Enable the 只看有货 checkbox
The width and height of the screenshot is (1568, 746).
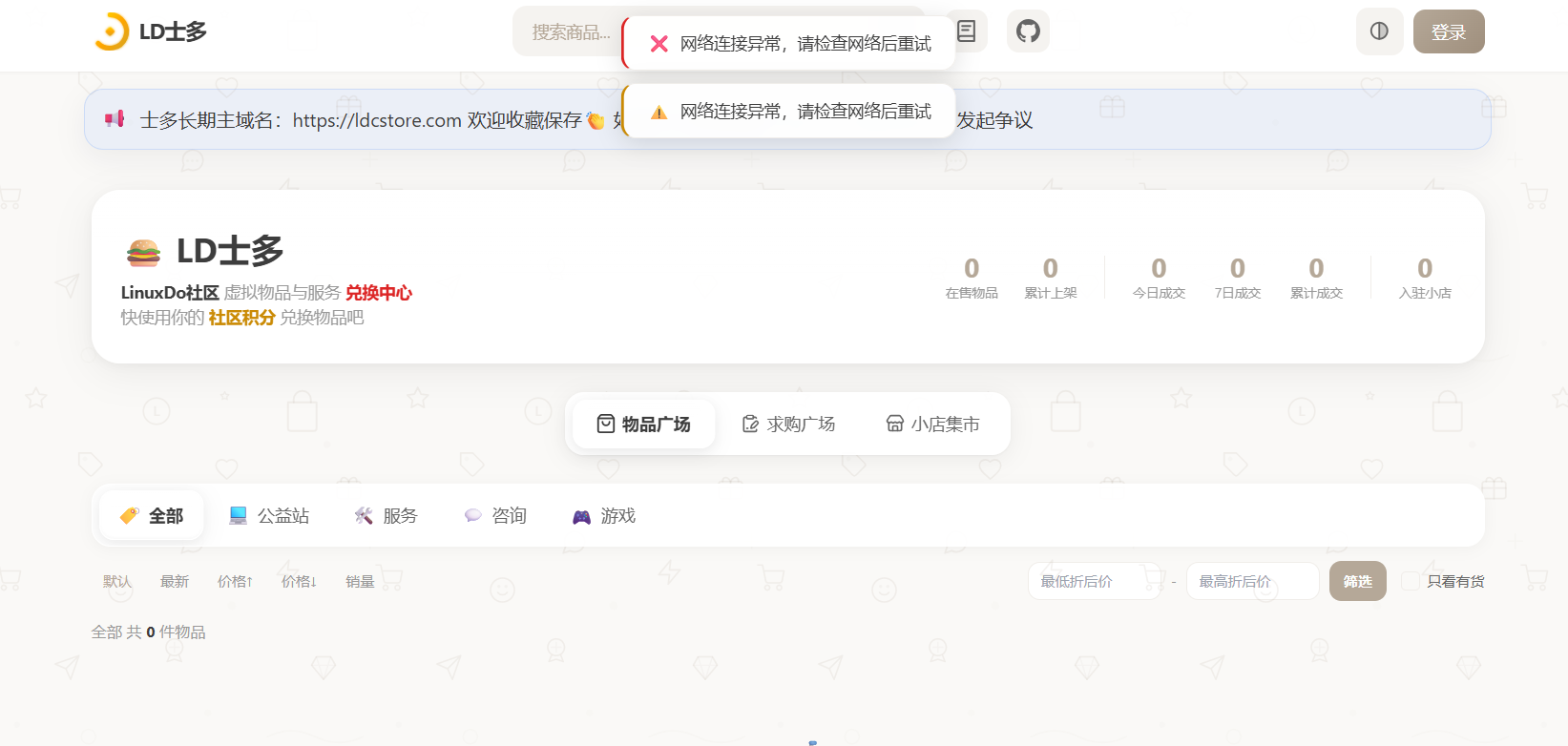pos(1410,581)
